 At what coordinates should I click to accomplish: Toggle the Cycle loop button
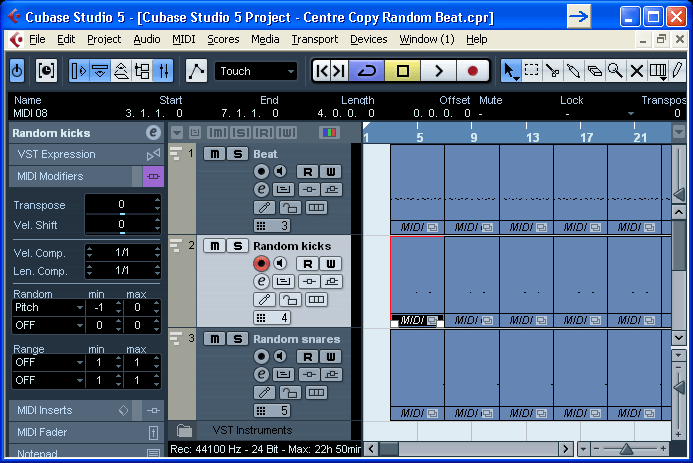point(366,71)
